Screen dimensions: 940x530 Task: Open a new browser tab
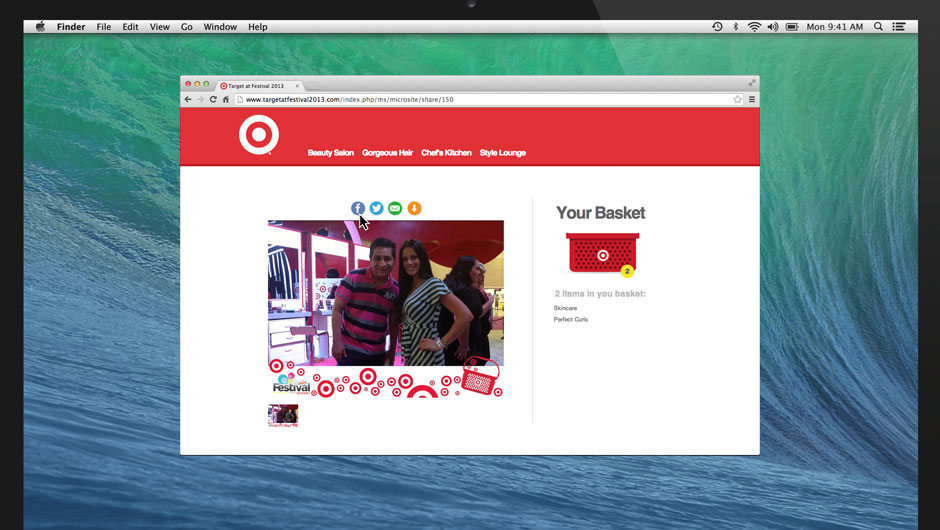312,86
